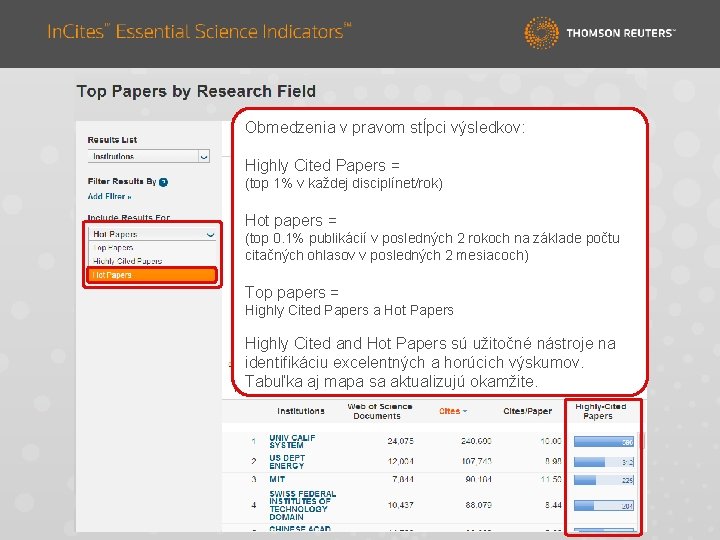Expand the Hot Papers include-results dropdown
720x540 pixels.
[x=152, y=234]
